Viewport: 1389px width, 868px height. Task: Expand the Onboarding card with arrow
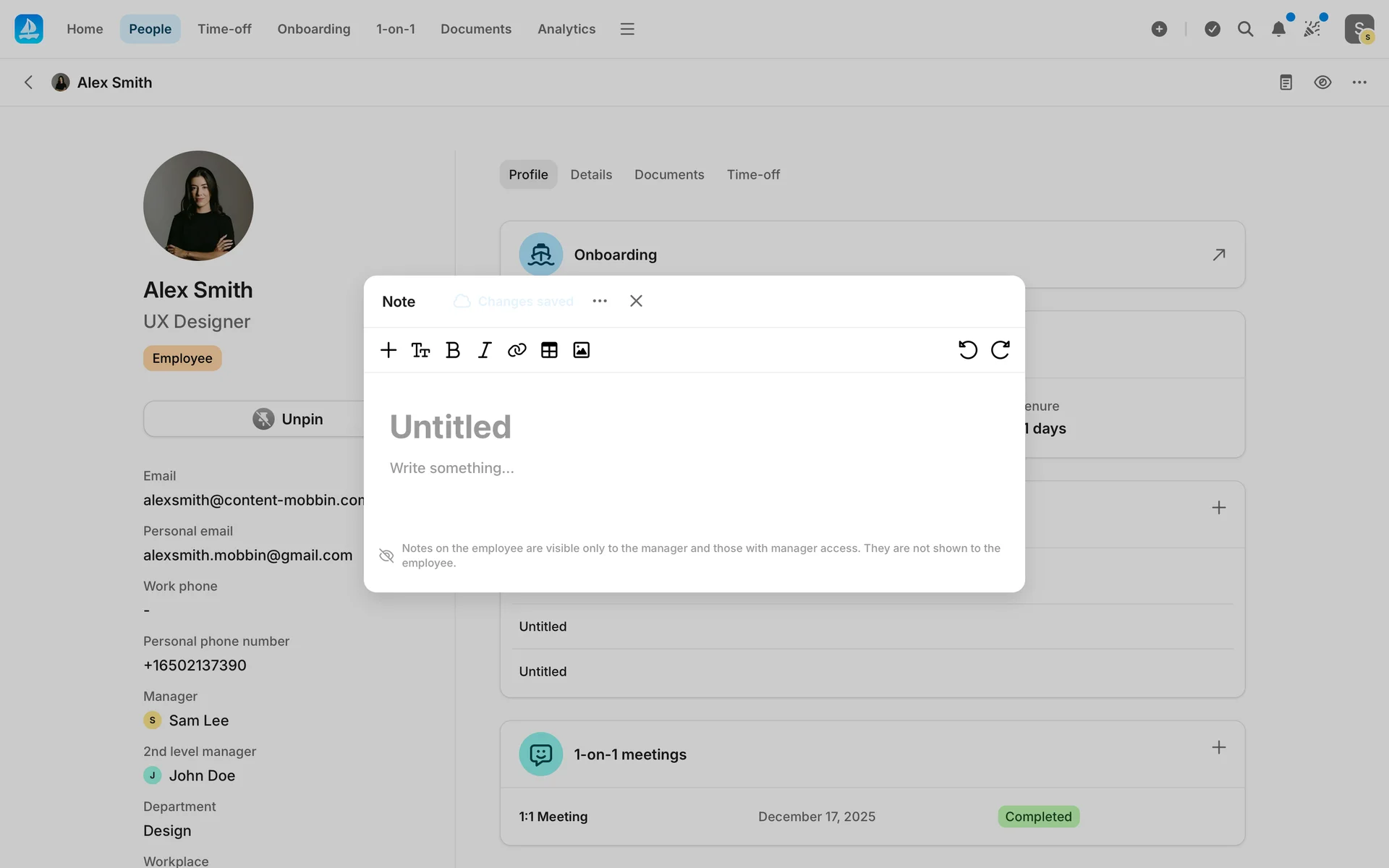tap(1219, 255)
